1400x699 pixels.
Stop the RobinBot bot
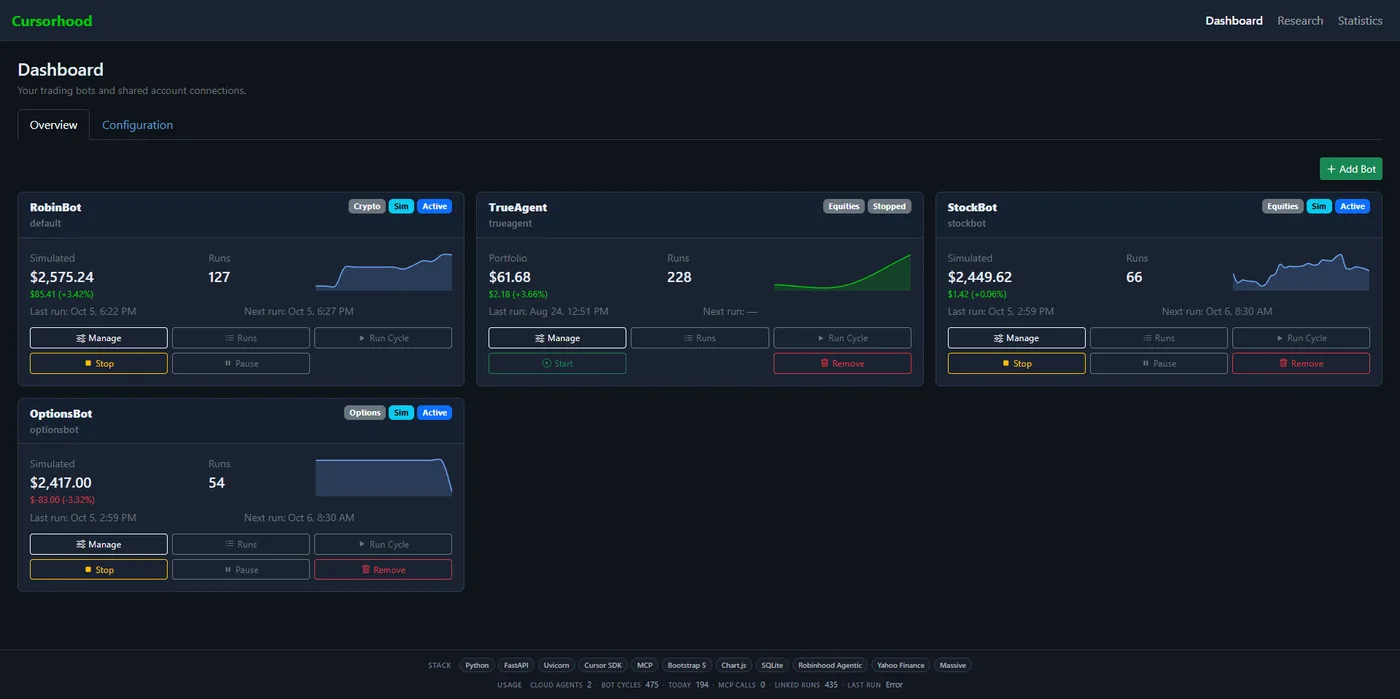pyautogui.click(x=99, y=364)
